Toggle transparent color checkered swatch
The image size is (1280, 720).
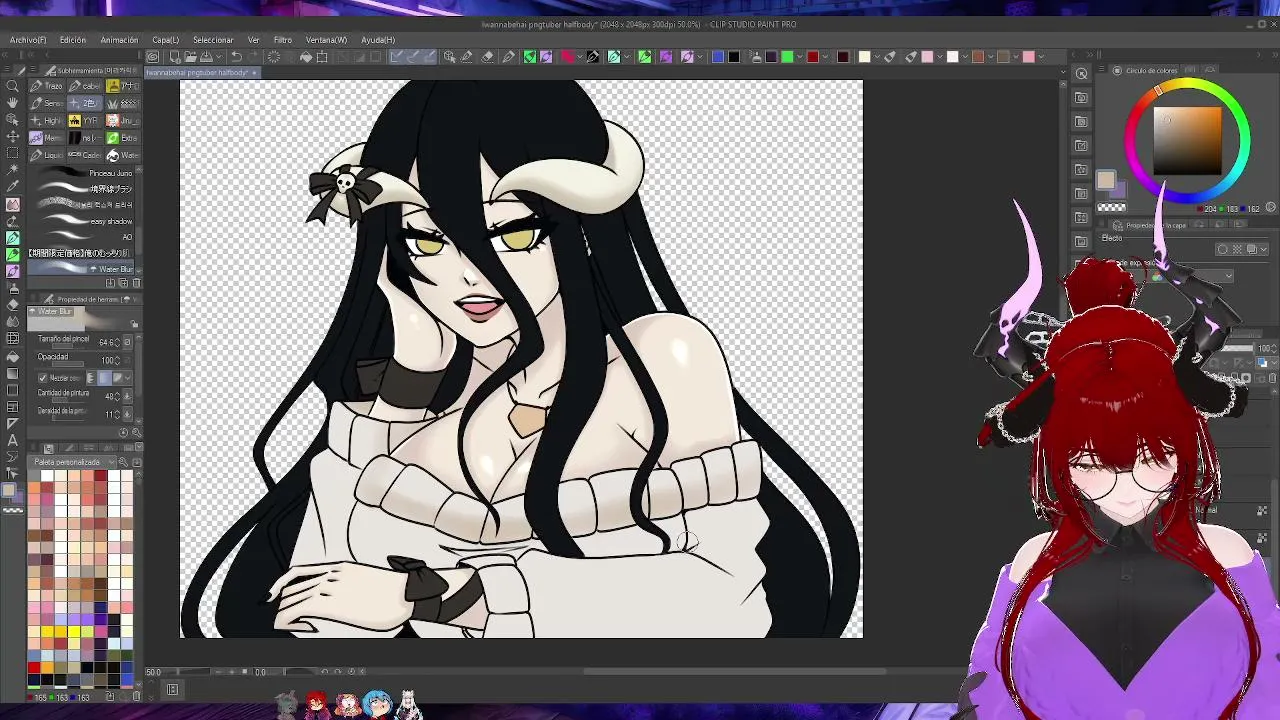[1111, 207]
